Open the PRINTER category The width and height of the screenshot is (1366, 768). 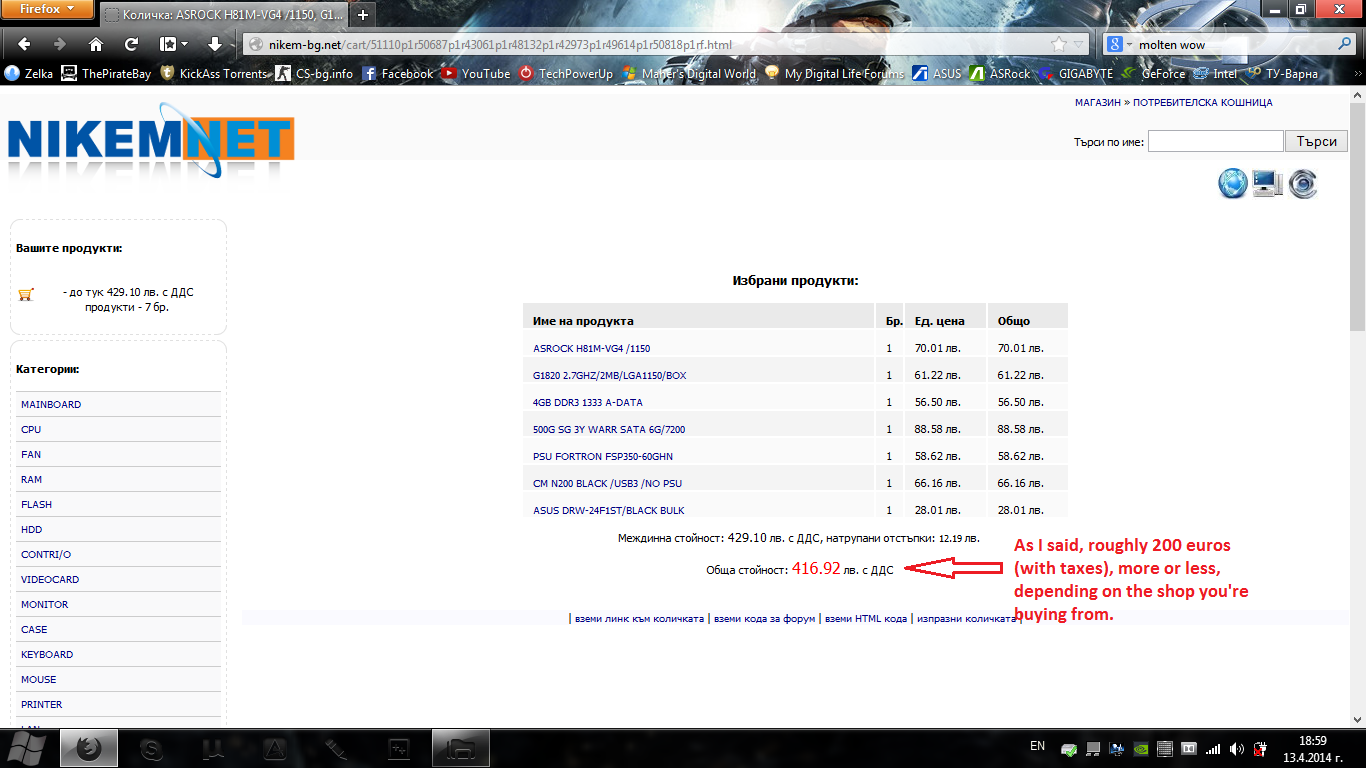[41, 704]
